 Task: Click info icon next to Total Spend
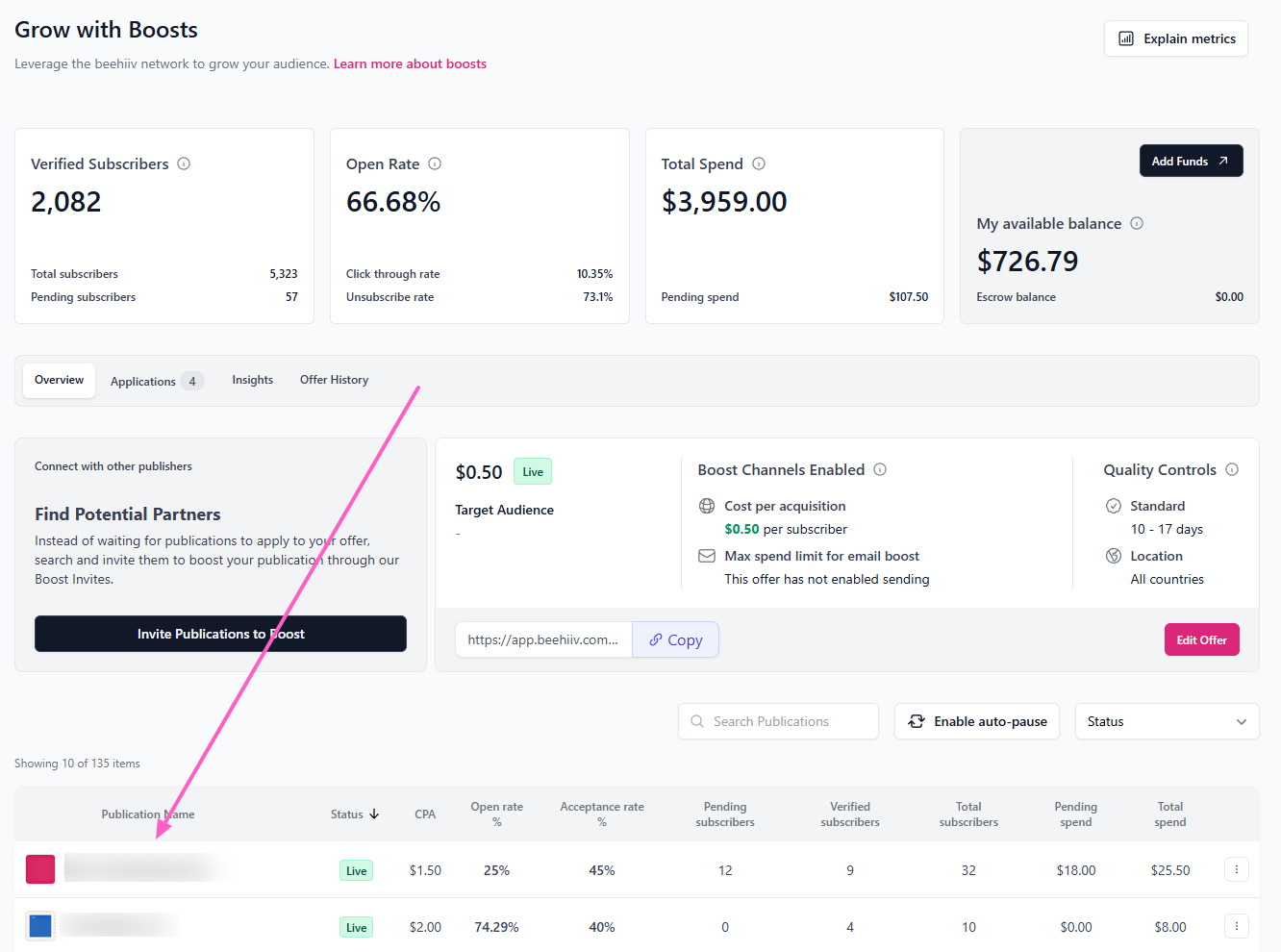coord(759,163)
